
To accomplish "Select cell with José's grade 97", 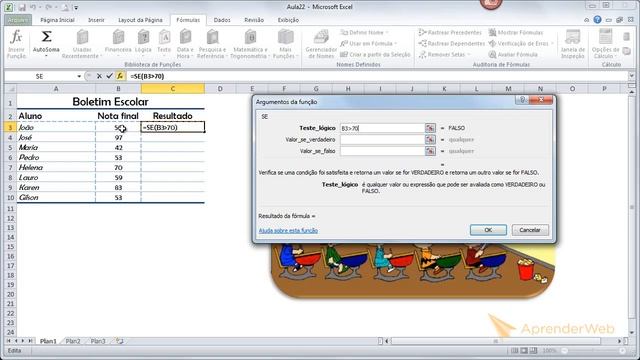I will pyautogui.click(x=118, y=138).
